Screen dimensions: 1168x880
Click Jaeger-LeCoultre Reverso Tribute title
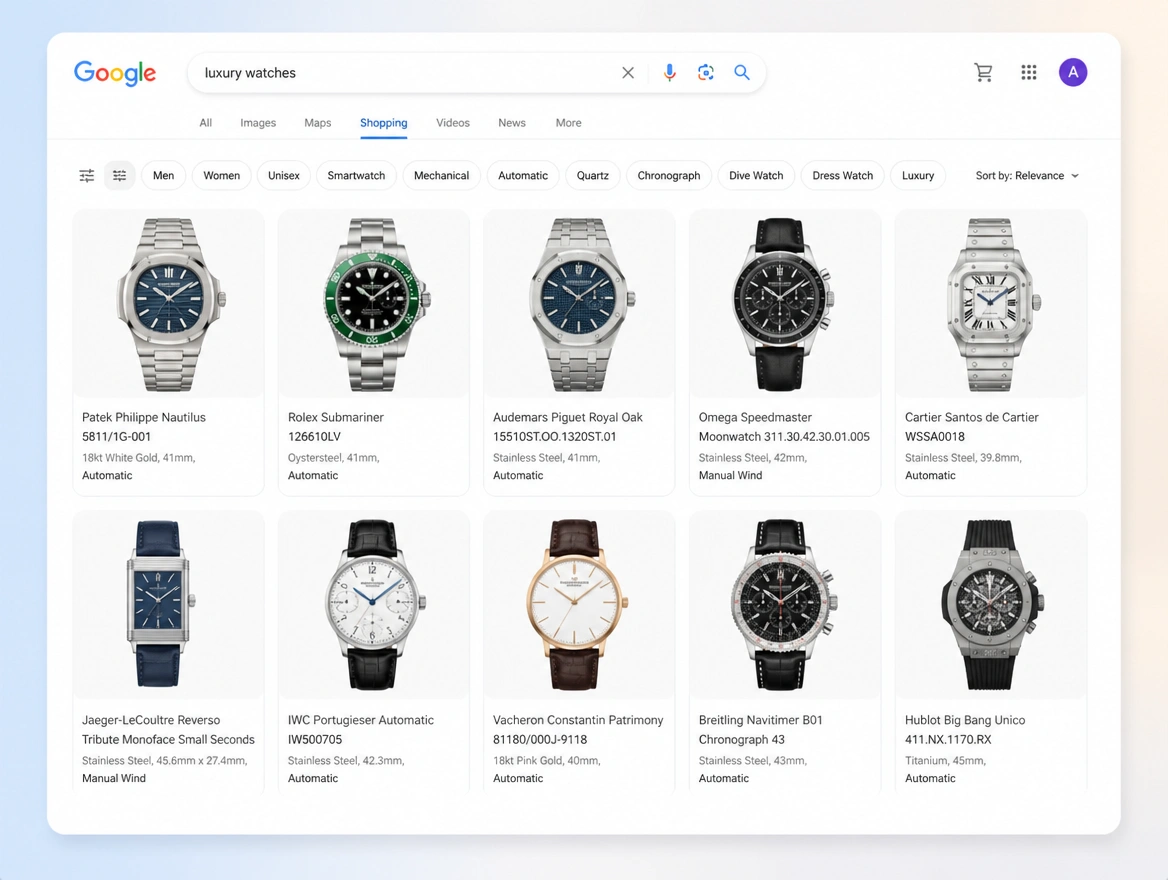click(x=168, y=729)
